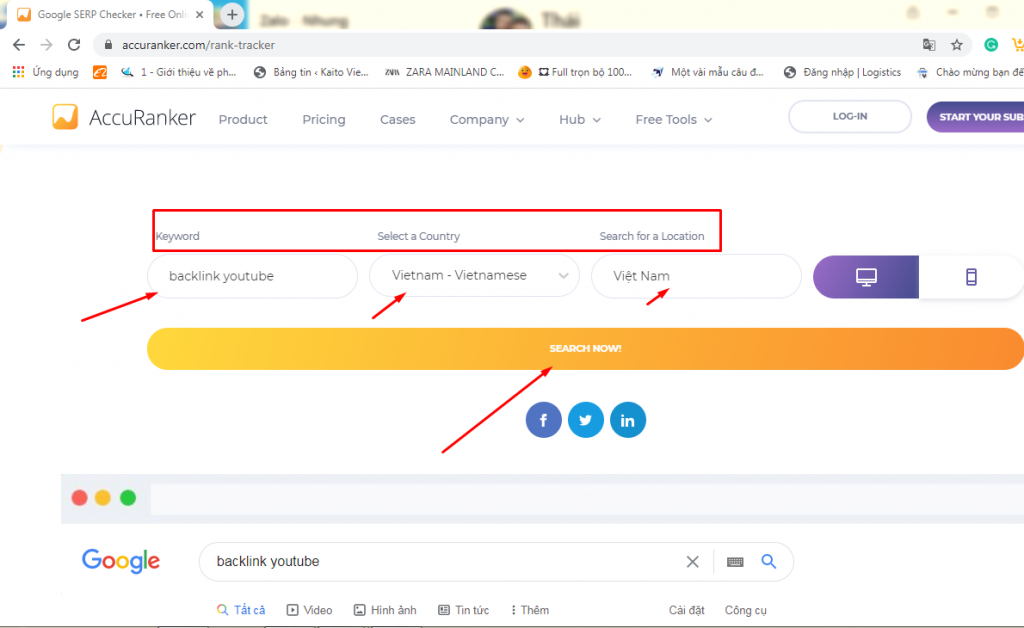
Task: Open the Grammarly extension icon
Action: pos(991,45)
